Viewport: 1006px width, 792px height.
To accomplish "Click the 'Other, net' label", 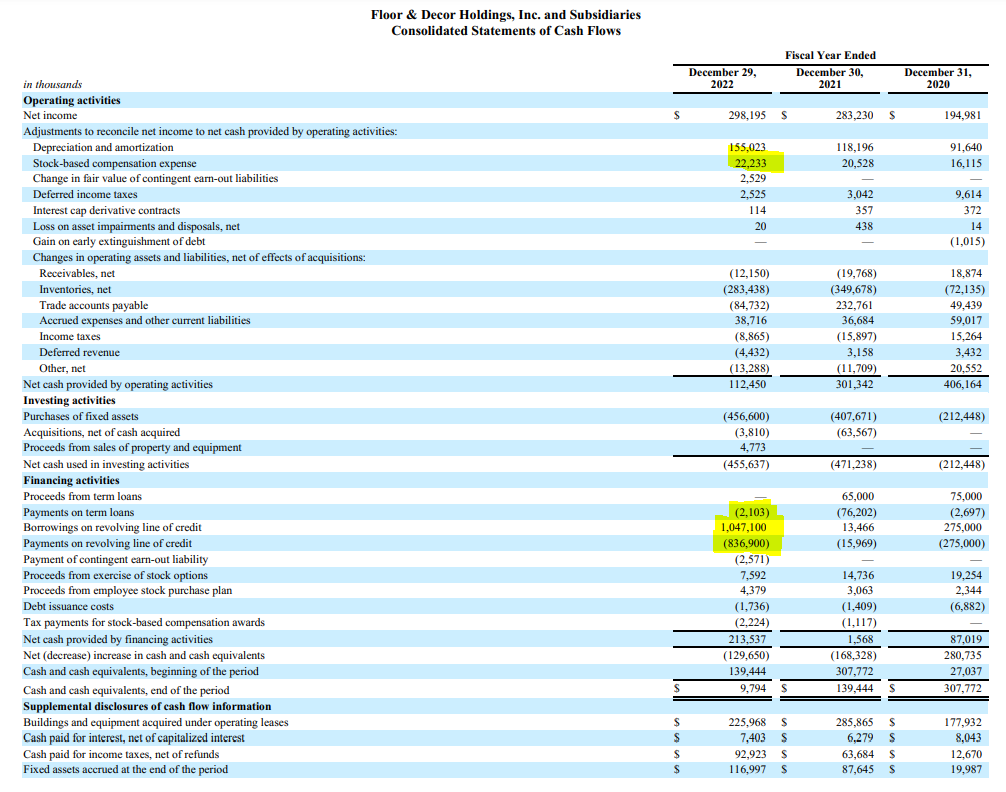I will tap(62, 368).
